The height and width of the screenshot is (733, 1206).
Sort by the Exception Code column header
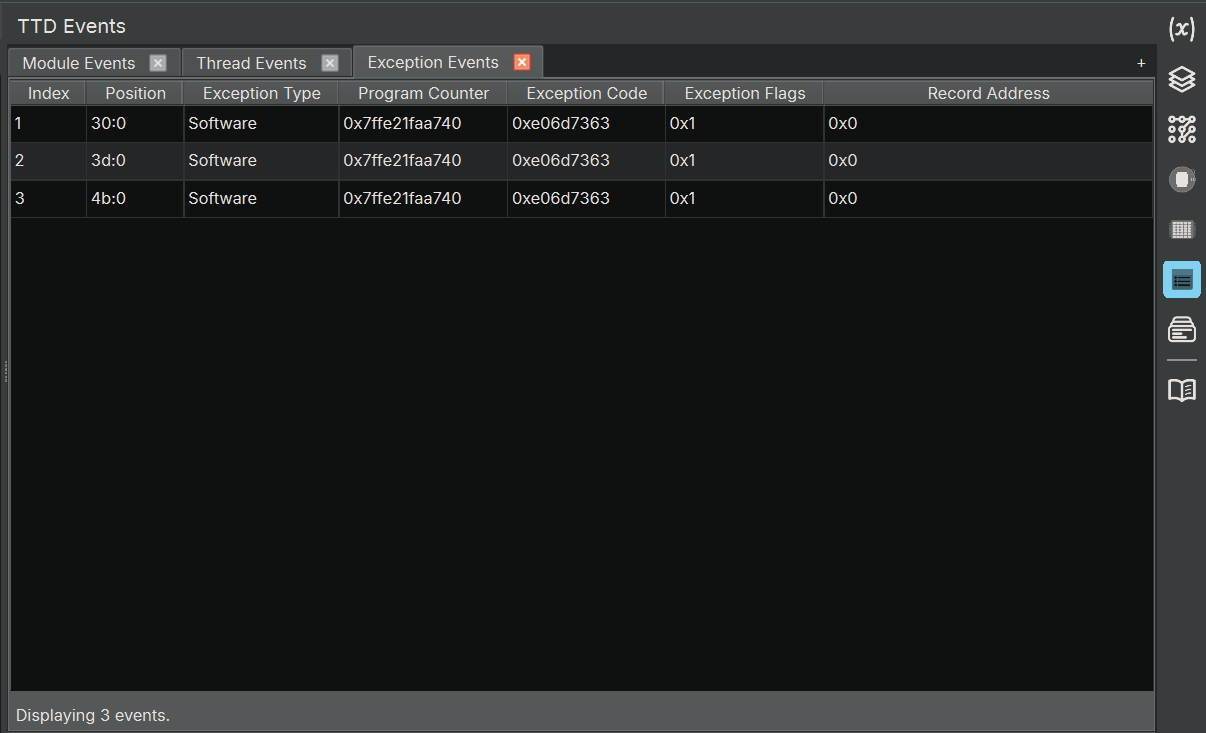586,93
